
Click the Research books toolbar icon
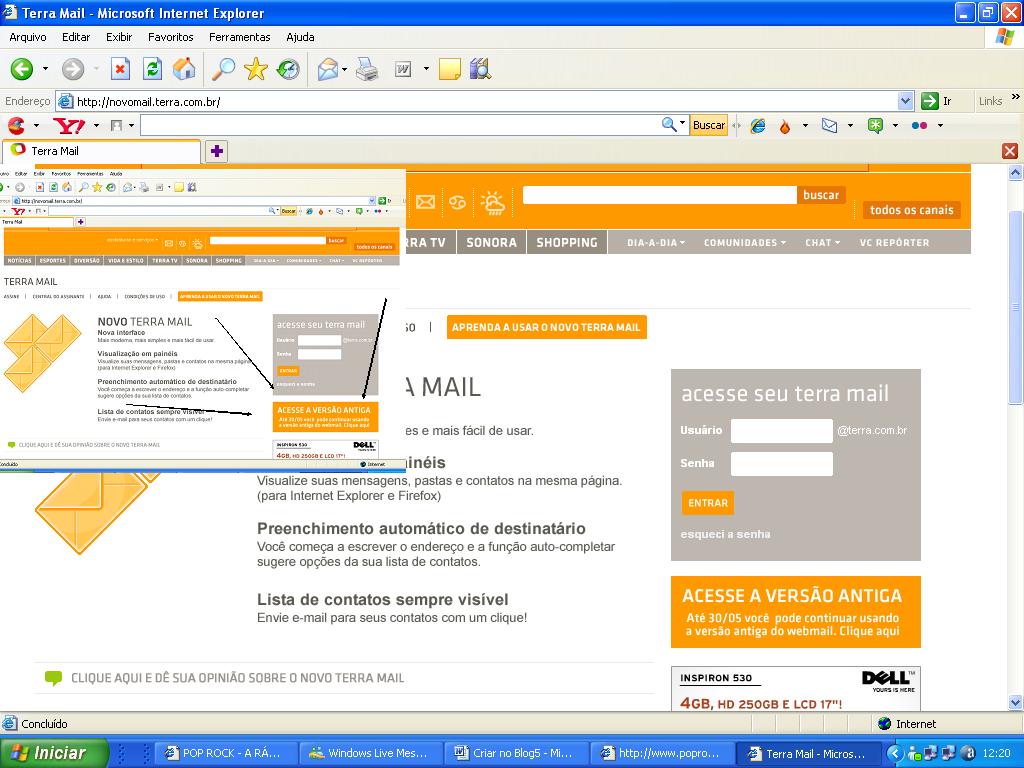pyautogui.click(x=480, y=69)
